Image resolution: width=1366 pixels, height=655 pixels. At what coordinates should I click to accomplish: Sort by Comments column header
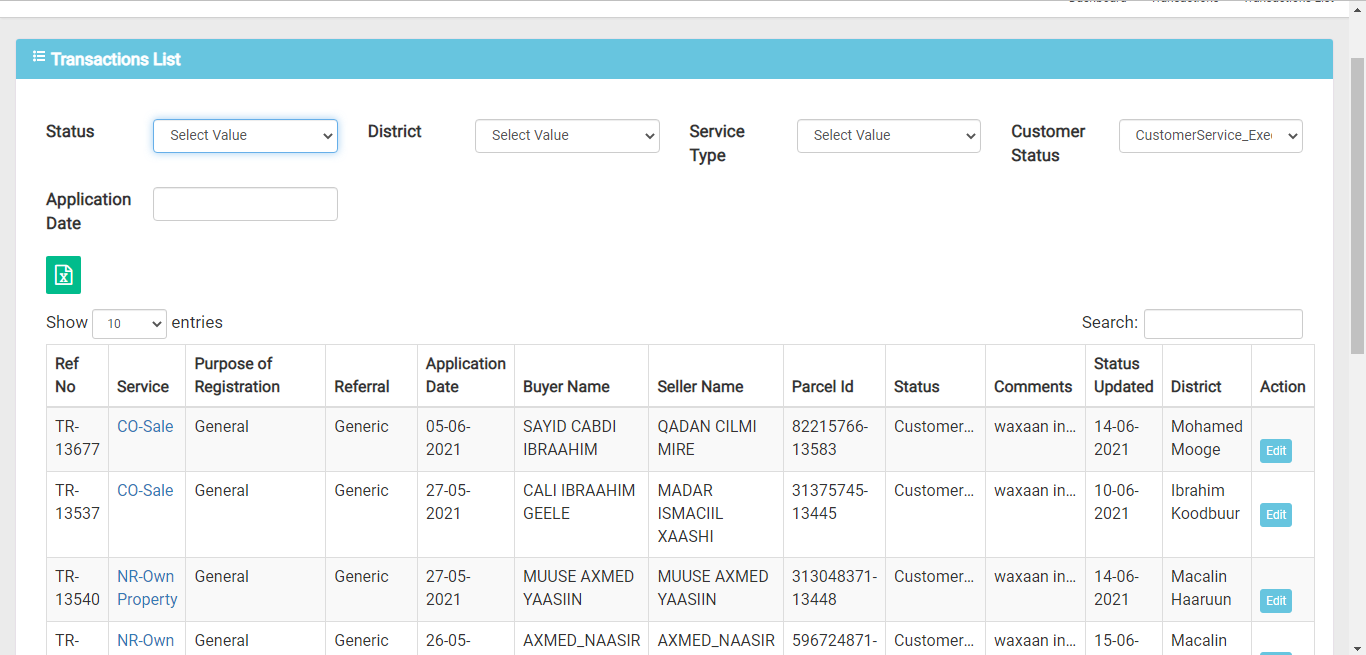[x=1036, y=375]
